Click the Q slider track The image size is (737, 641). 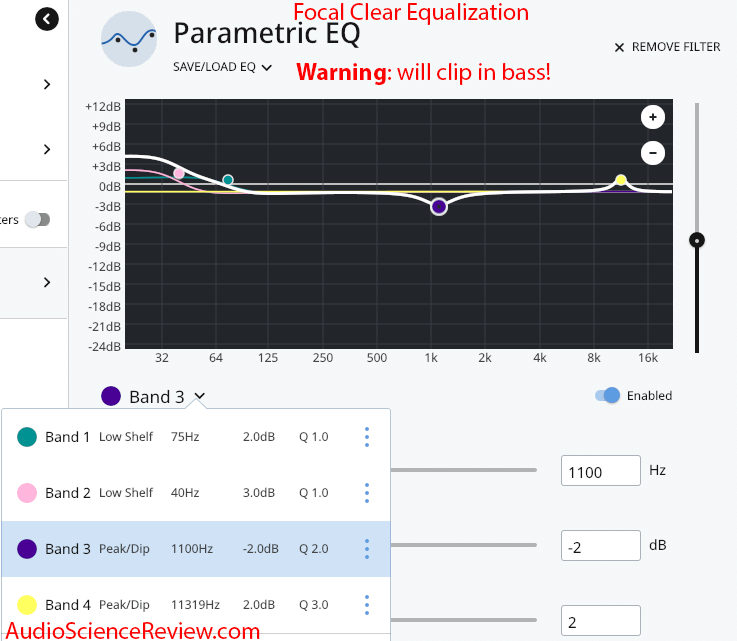pos(463,620)
